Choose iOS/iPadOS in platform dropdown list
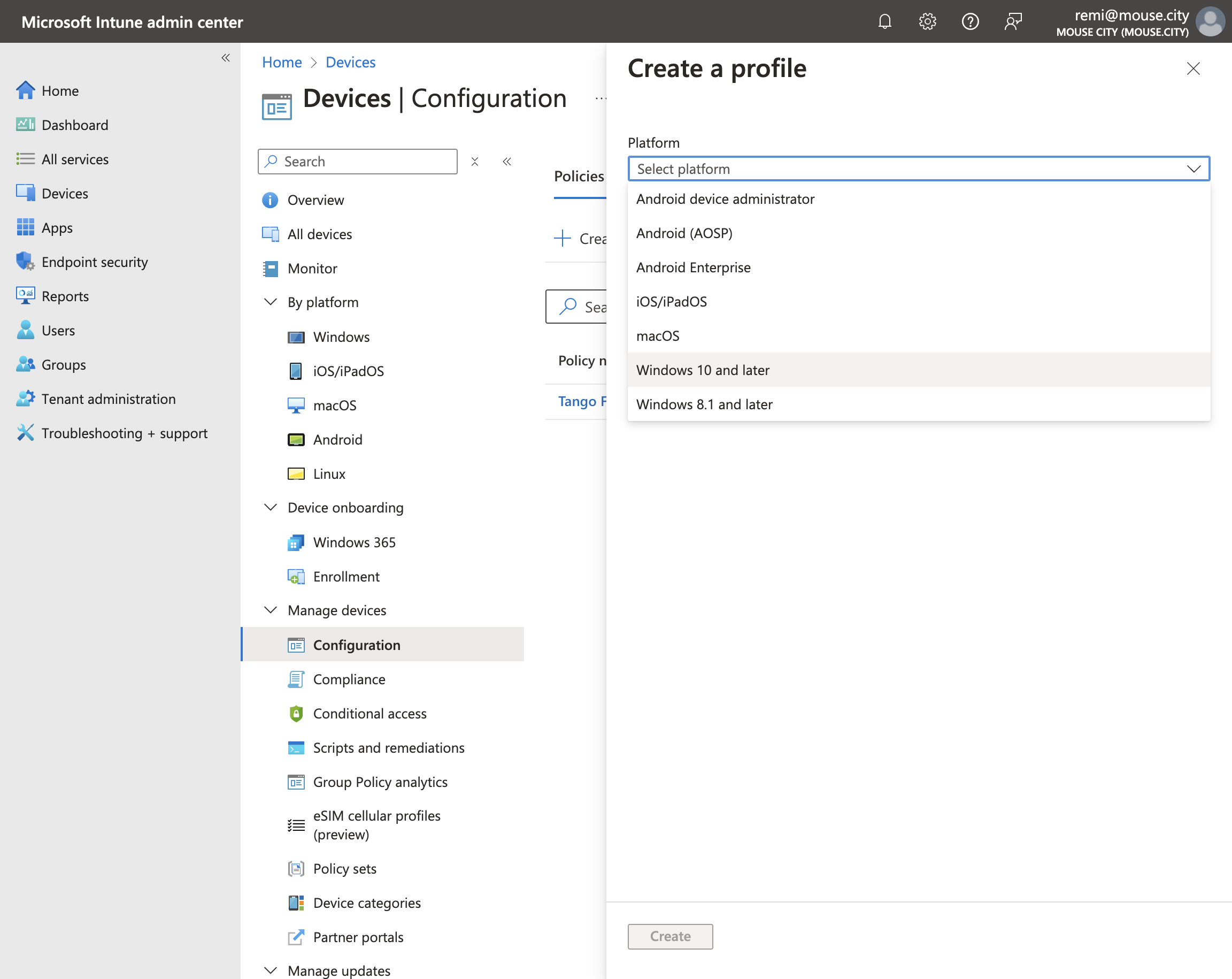Image resolution: width=1232 pixels, height=979 pixels. click(x=919, y=301)
